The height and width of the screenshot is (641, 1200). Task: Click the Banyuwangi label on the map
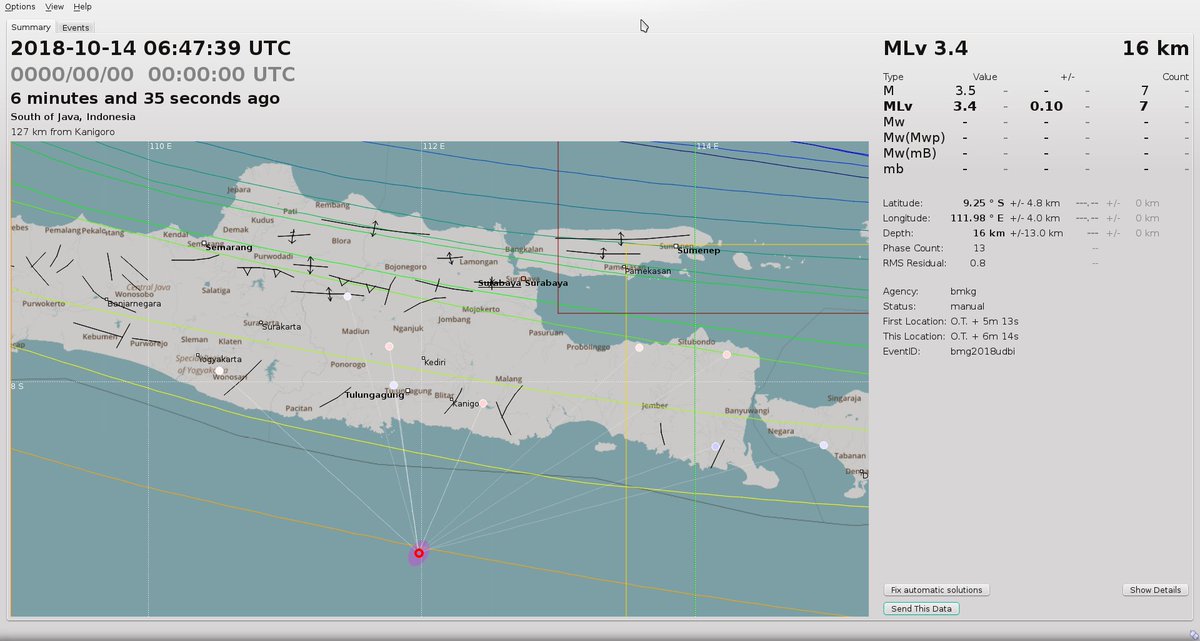(x=745, y=410)
